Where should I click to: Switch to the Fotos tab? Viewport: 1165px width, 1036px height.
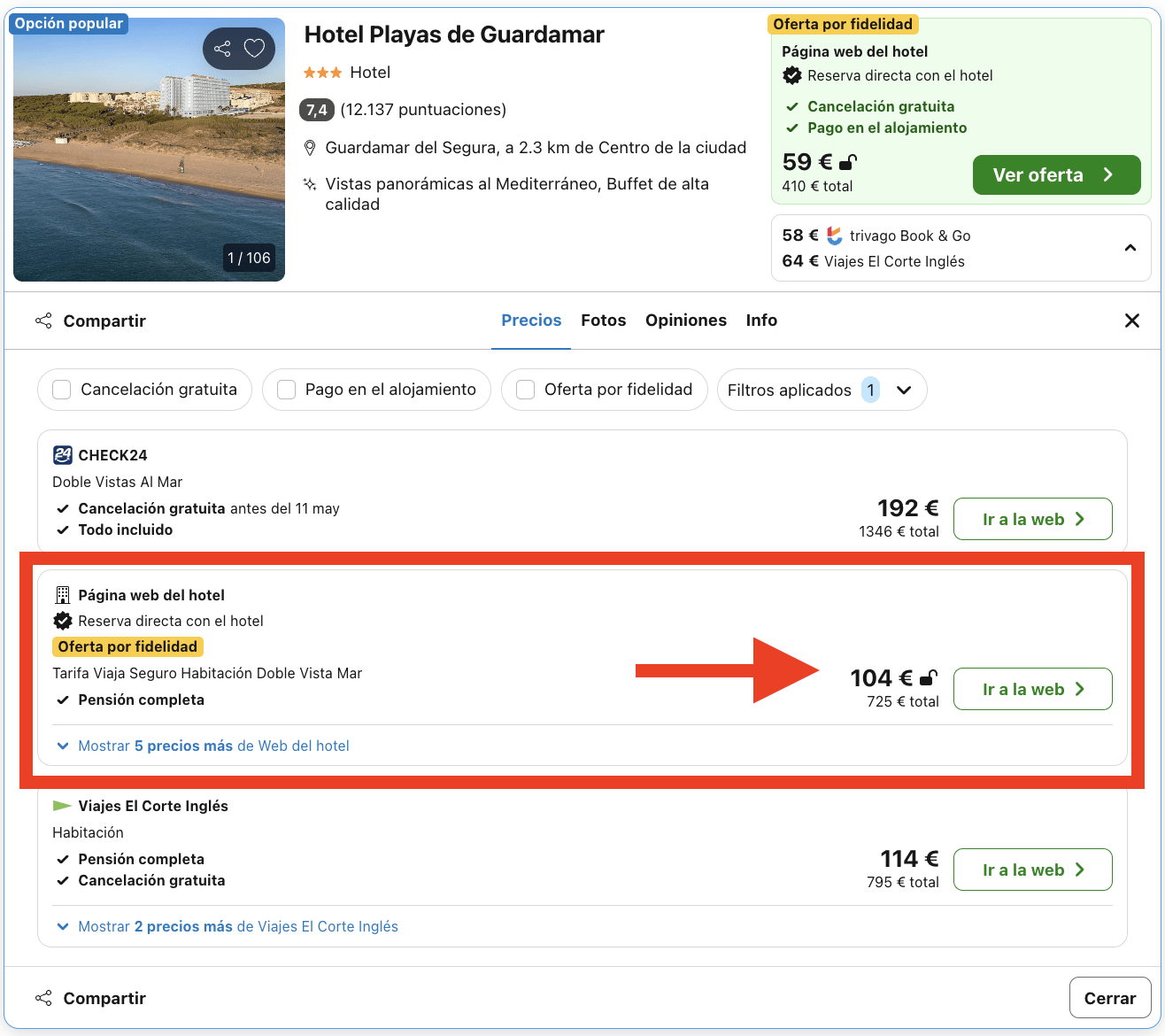[x=603, y=320]
